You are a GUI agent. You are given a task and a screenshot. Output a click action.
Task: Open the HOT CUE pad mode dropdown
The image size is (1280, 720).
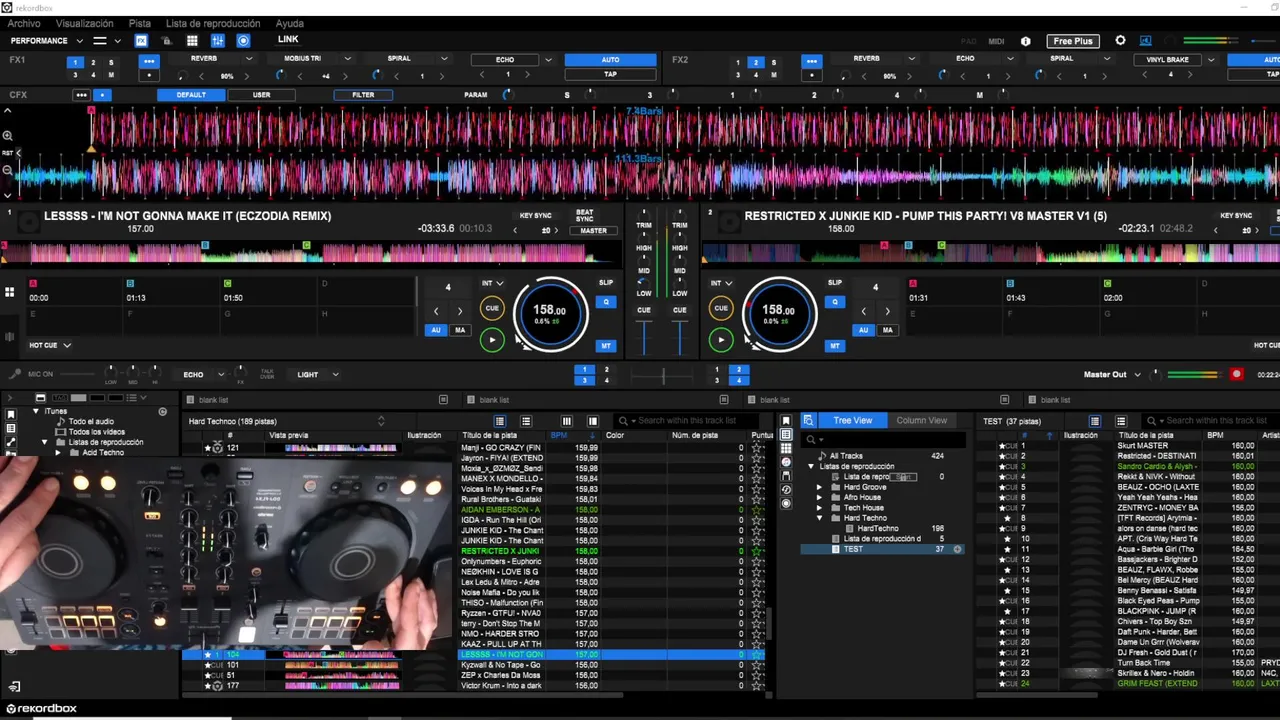click(x=49, y=345)
